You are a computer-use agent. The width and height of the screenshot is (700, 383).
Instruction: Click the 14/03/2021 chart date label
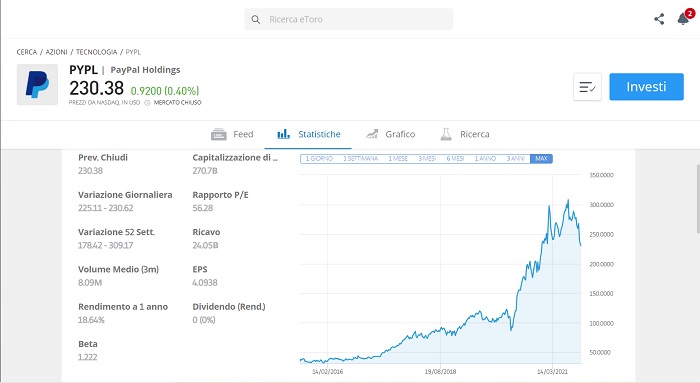click(x=552, y=371)
